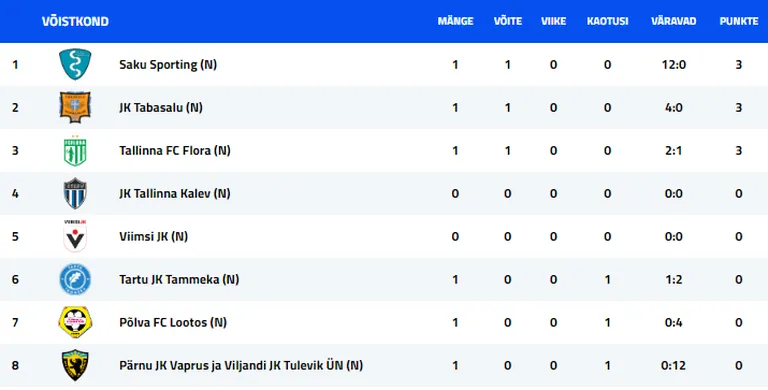The width and height of the screenshot is (768, 390).
Task: Sort table by VÄRAVAD header
Action: tap(673, 22)
